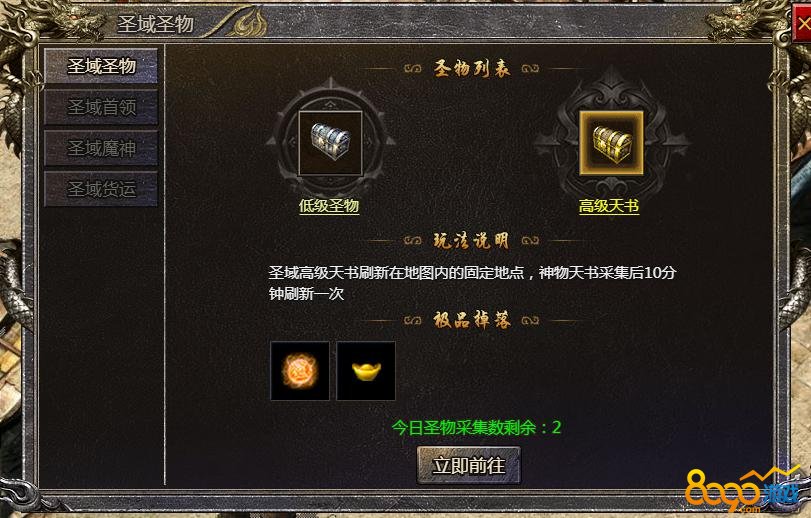
Task: Open the 圣域货运 tab
Action: (x=101, y=189)
